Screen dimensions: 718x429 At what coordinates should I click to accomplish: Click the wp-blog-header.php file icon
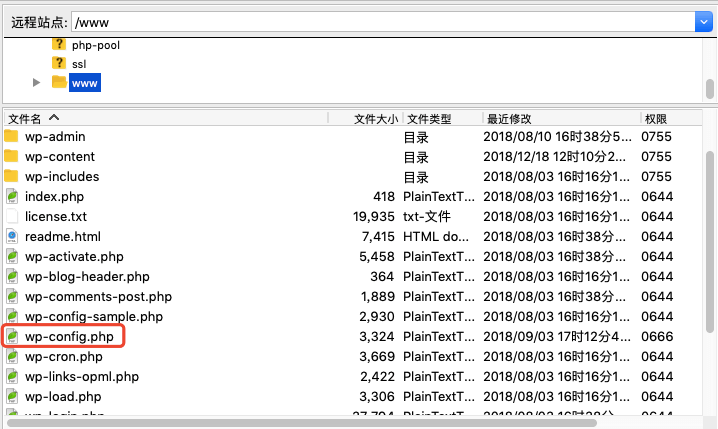pos(12,276)
